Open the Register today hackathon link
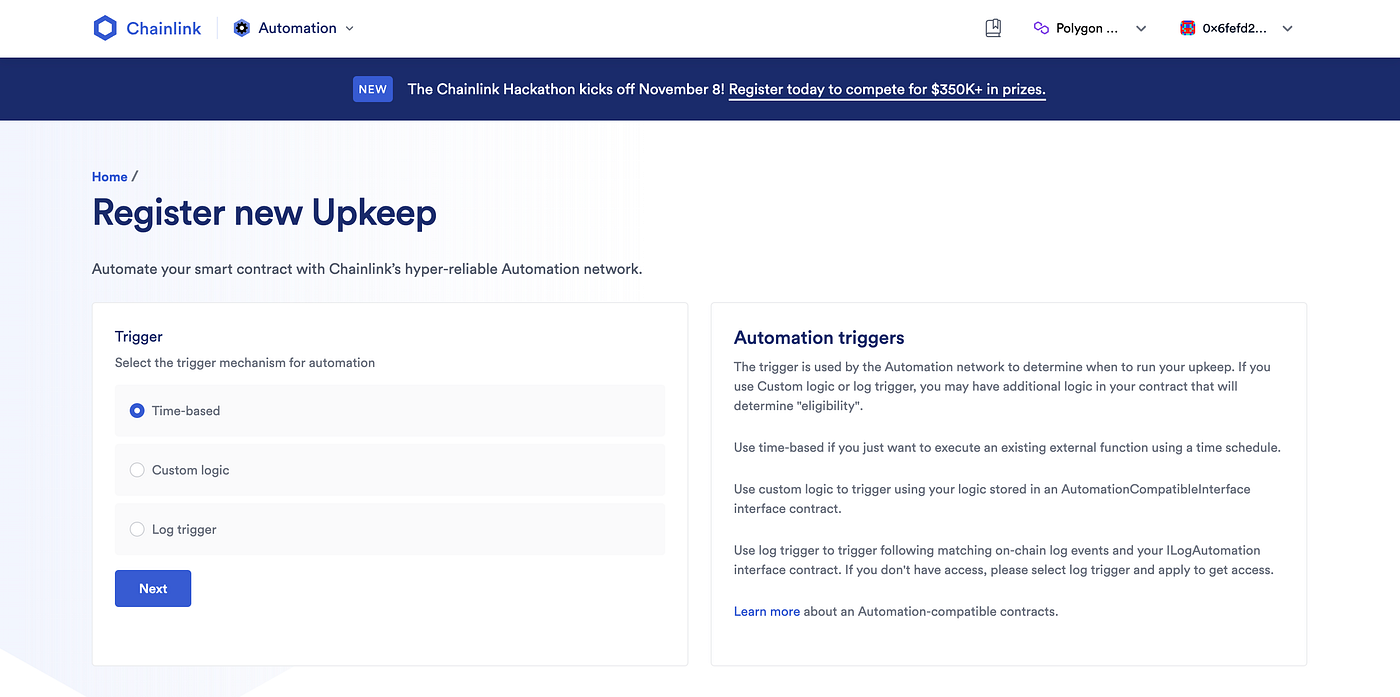Screen dimensions: 1400x697 click(887, 89)
